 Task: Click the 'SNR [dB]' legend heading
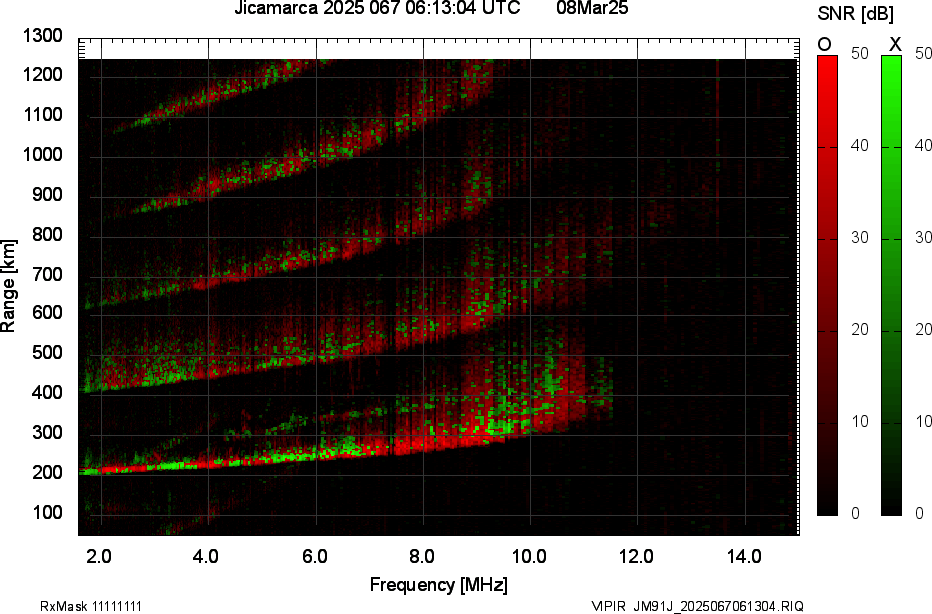855,14
